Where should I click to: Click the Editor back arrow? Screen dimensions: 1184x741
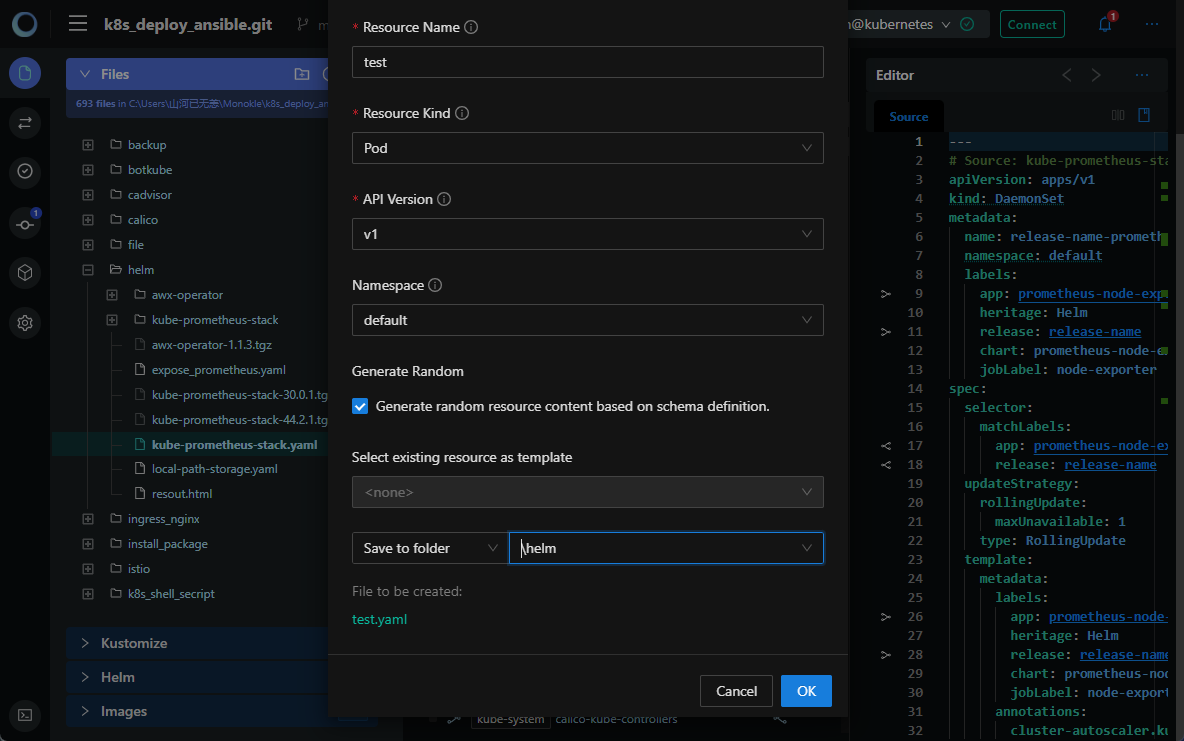pyautogui.click(x=1067, y=75)
